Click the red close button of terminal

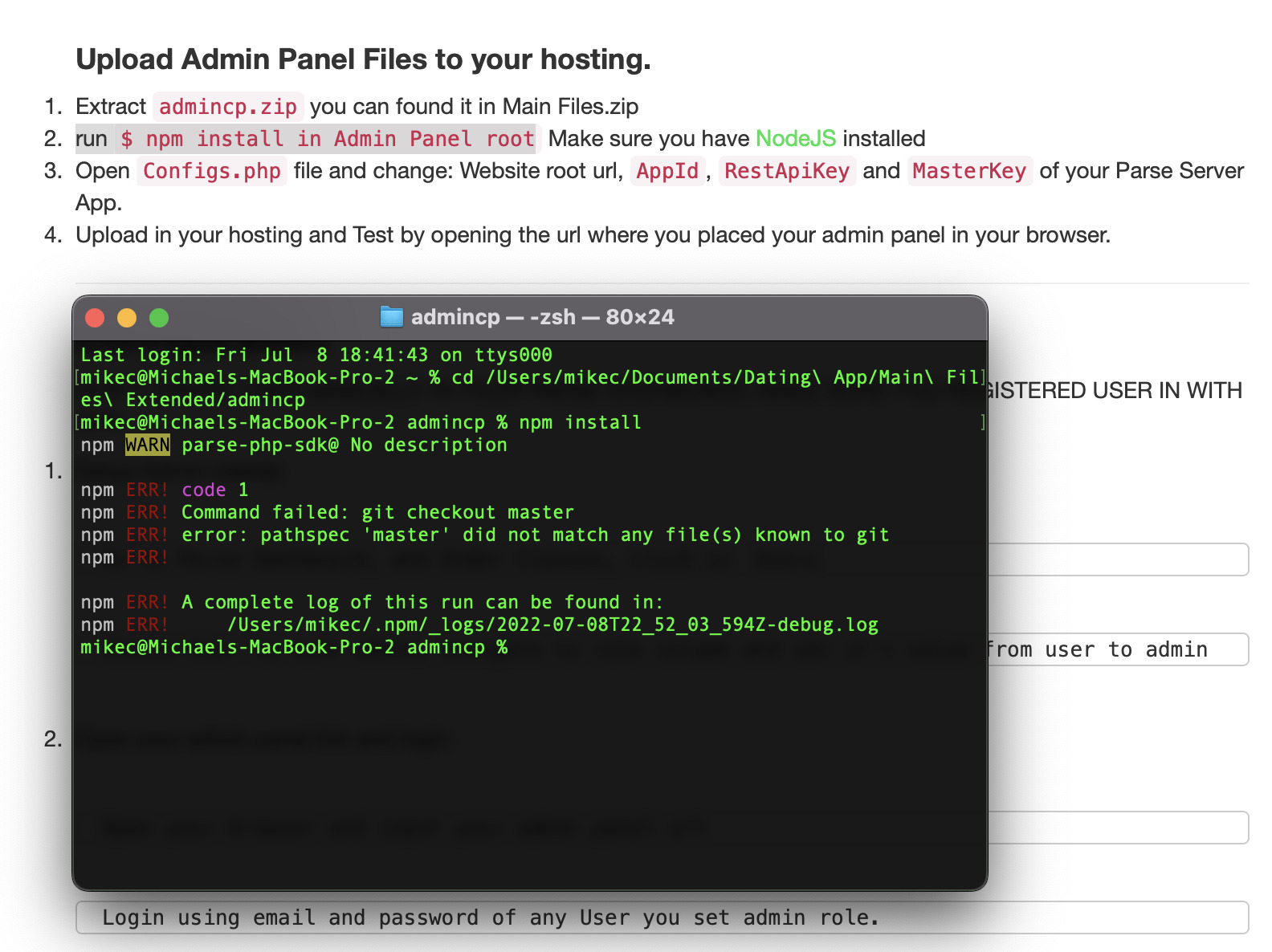pos(95,318)
